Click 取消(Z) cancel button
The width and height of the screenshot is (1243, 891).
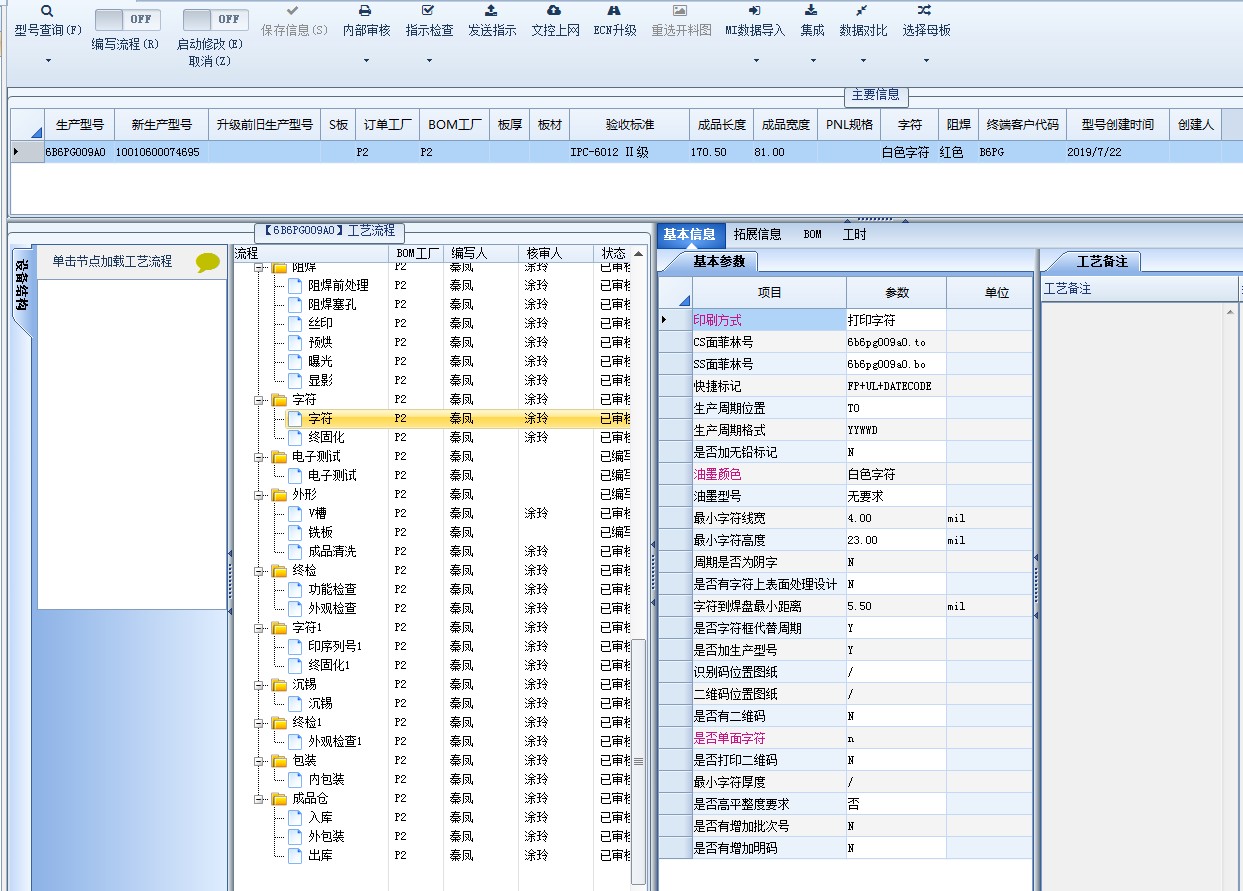(209, 61)
